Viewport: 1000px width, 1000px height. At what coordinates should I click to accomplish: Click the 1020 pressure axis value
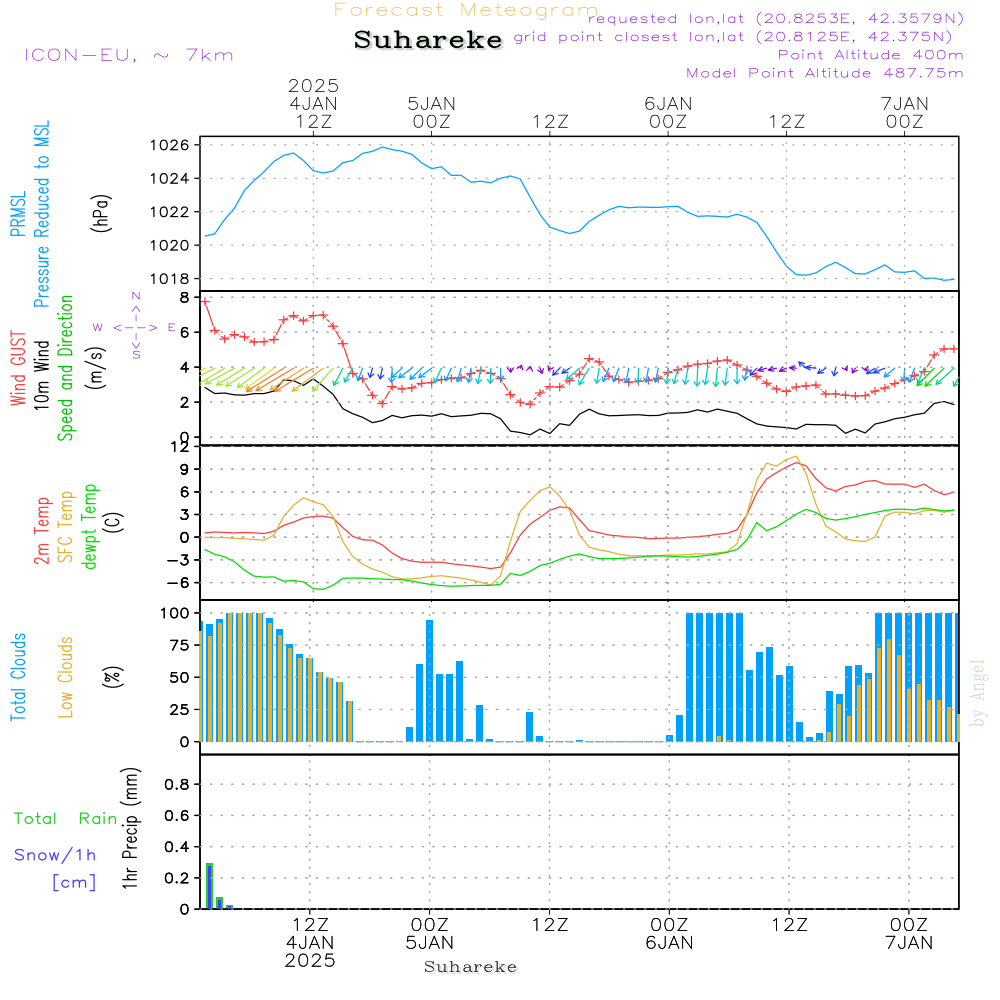(x=170, y=246)
